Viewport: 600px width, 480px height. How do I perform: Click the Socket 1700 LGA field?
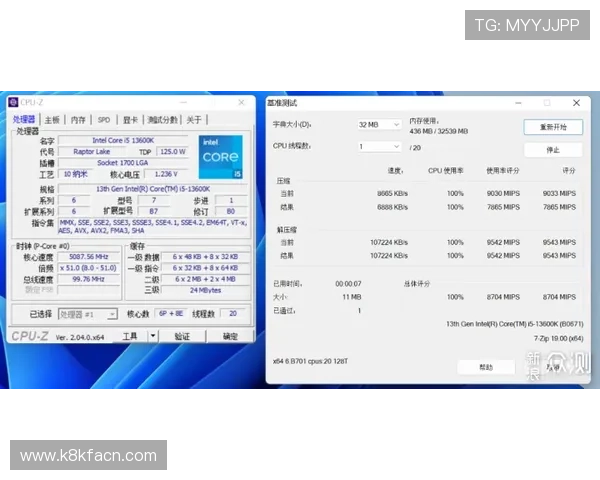123,163
